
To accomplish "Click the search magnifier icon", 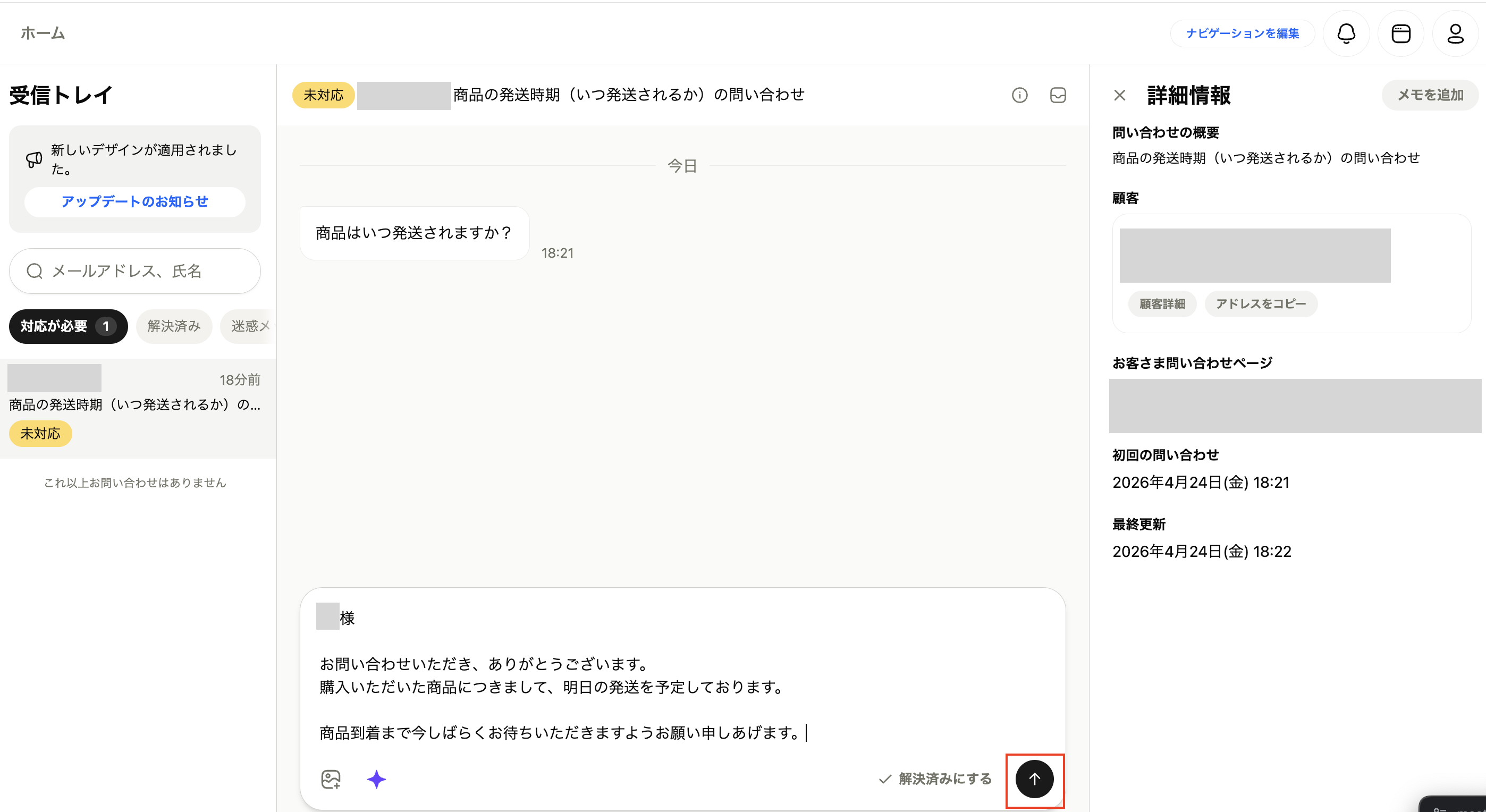I will [x=35, y=271].
